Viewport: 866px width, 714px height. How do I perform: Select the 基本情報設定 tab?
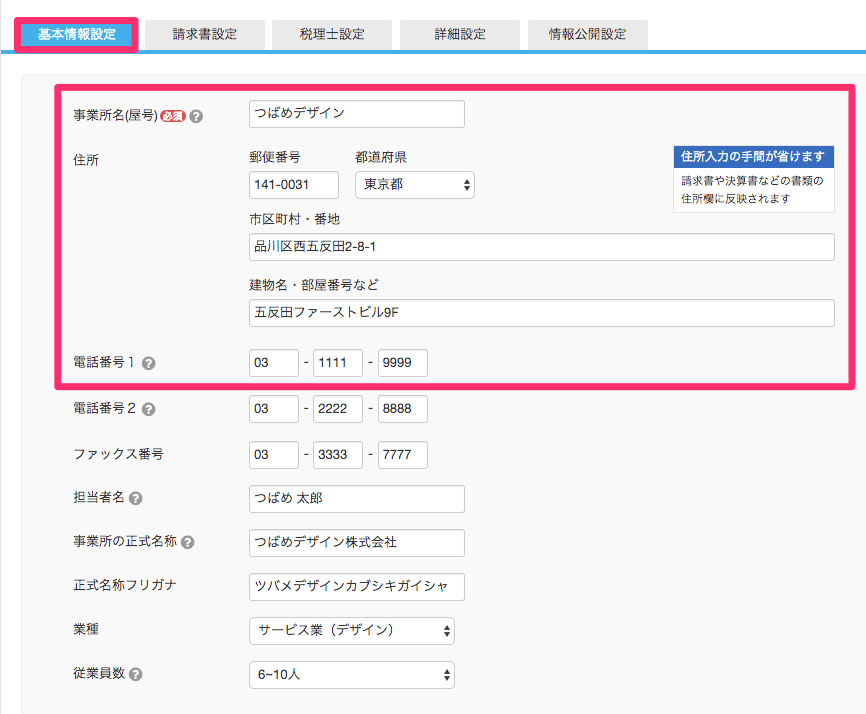(x=76, y=34)
